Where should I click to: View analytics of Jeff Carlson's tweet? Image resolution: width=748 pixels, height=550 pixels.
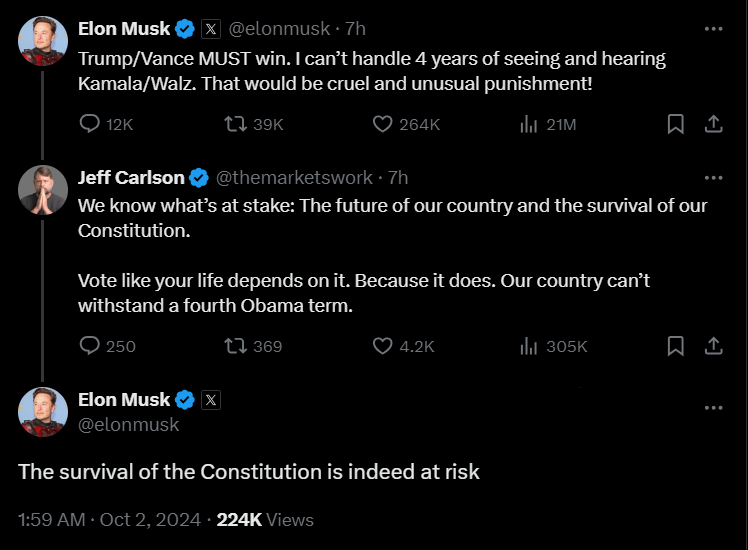pyautogui.click(x=529, y=346)
